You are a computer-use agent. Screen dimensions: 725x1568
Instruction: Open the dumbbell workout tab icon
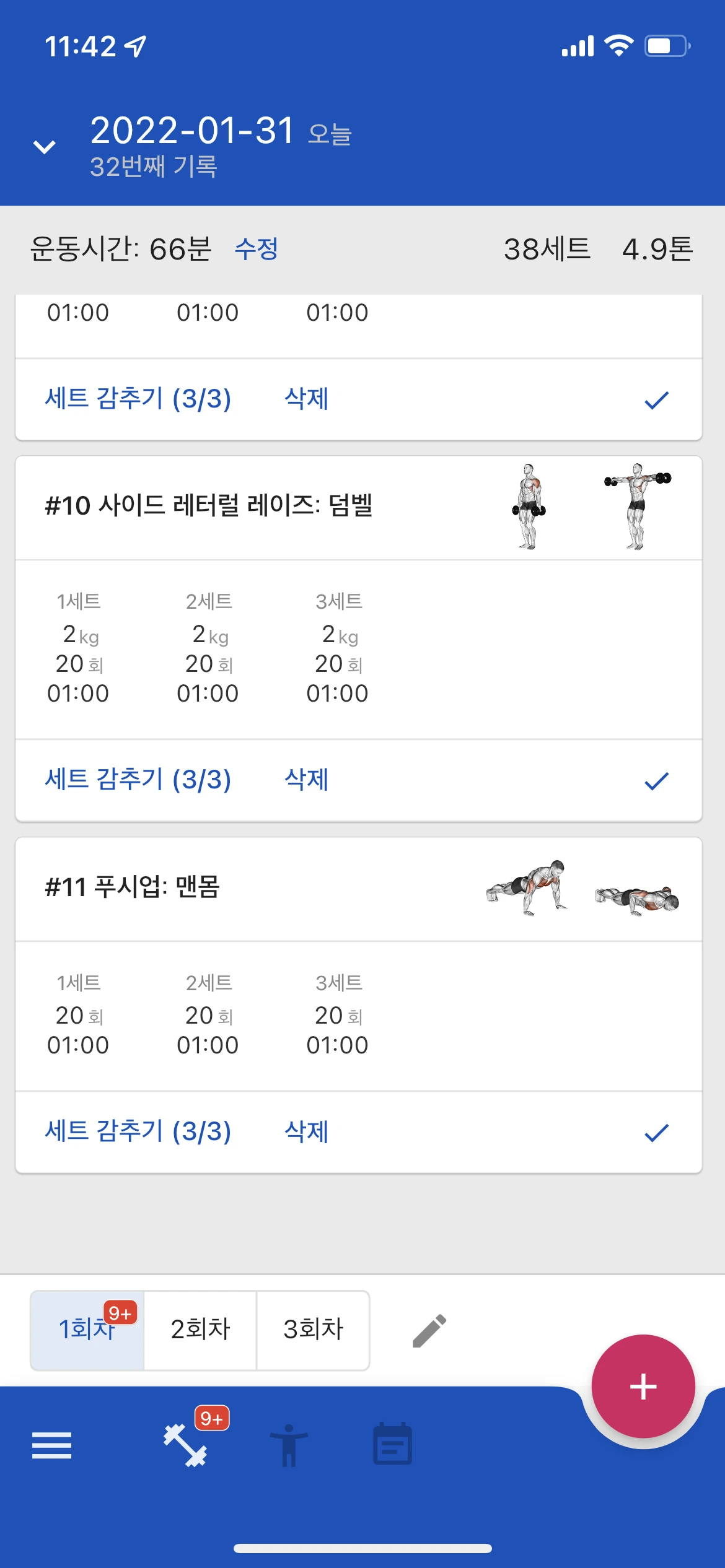tap(185, 1445)
